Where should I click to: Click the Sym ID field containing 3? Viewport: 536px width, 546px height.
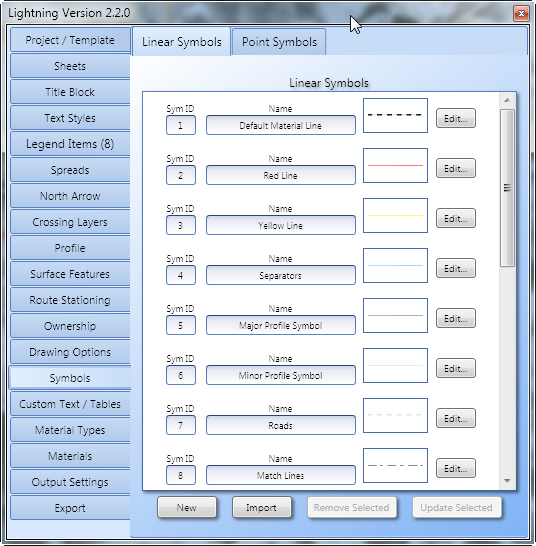pyautogui.click(x=181, y=225)
